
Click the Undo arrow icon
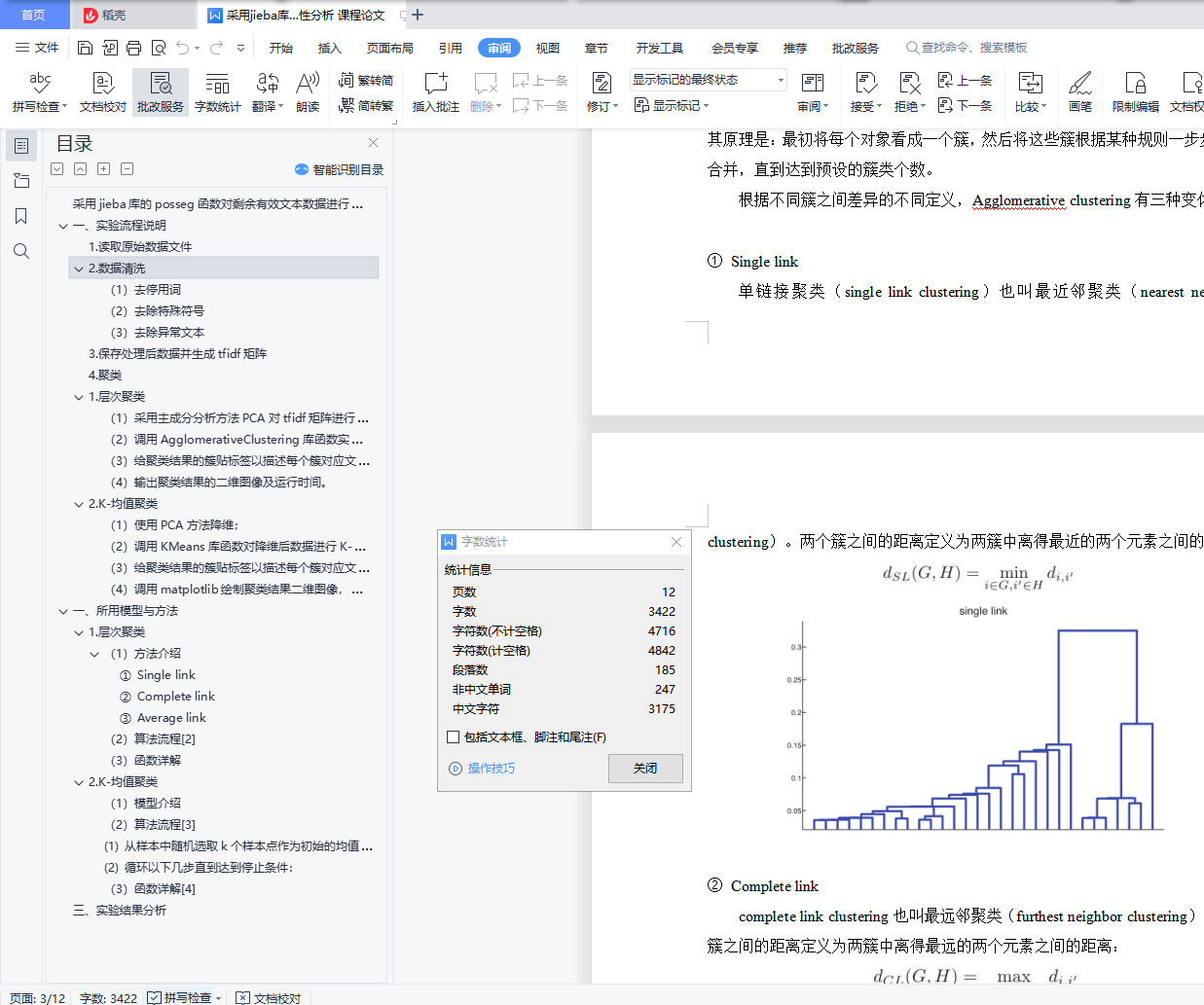point(183,48)
